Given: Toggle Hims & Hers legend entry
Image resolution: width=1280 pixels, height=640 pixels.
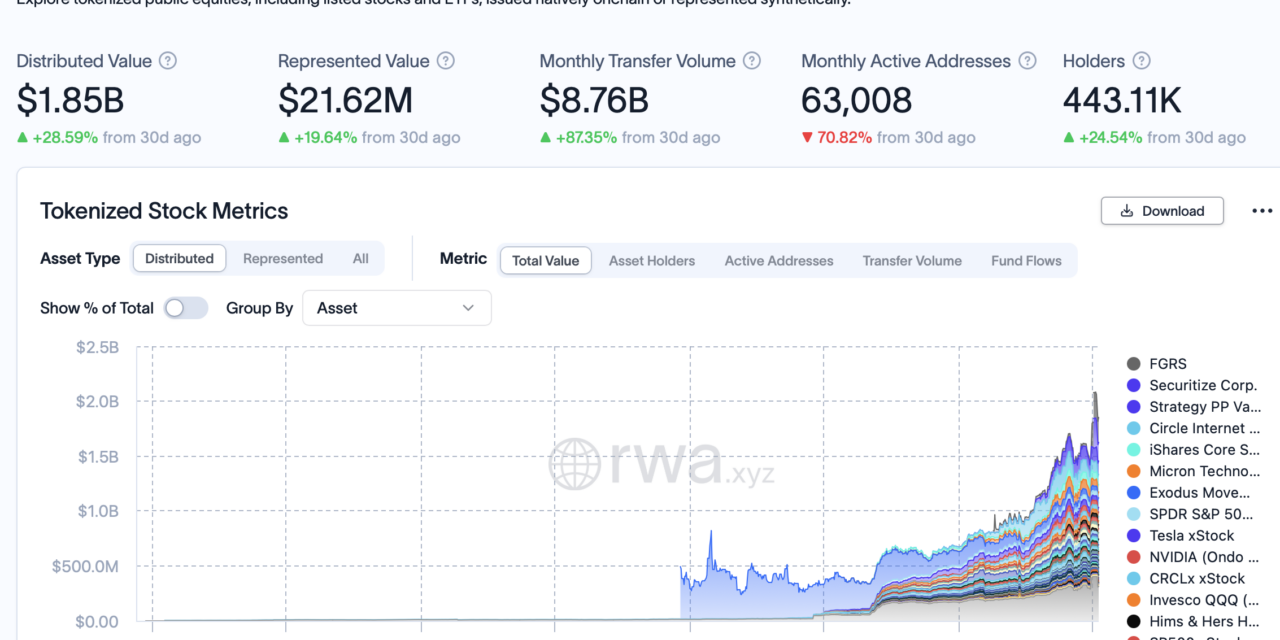Looking at the screenshot, I should pyautogui.click(x=1194, y=622).
